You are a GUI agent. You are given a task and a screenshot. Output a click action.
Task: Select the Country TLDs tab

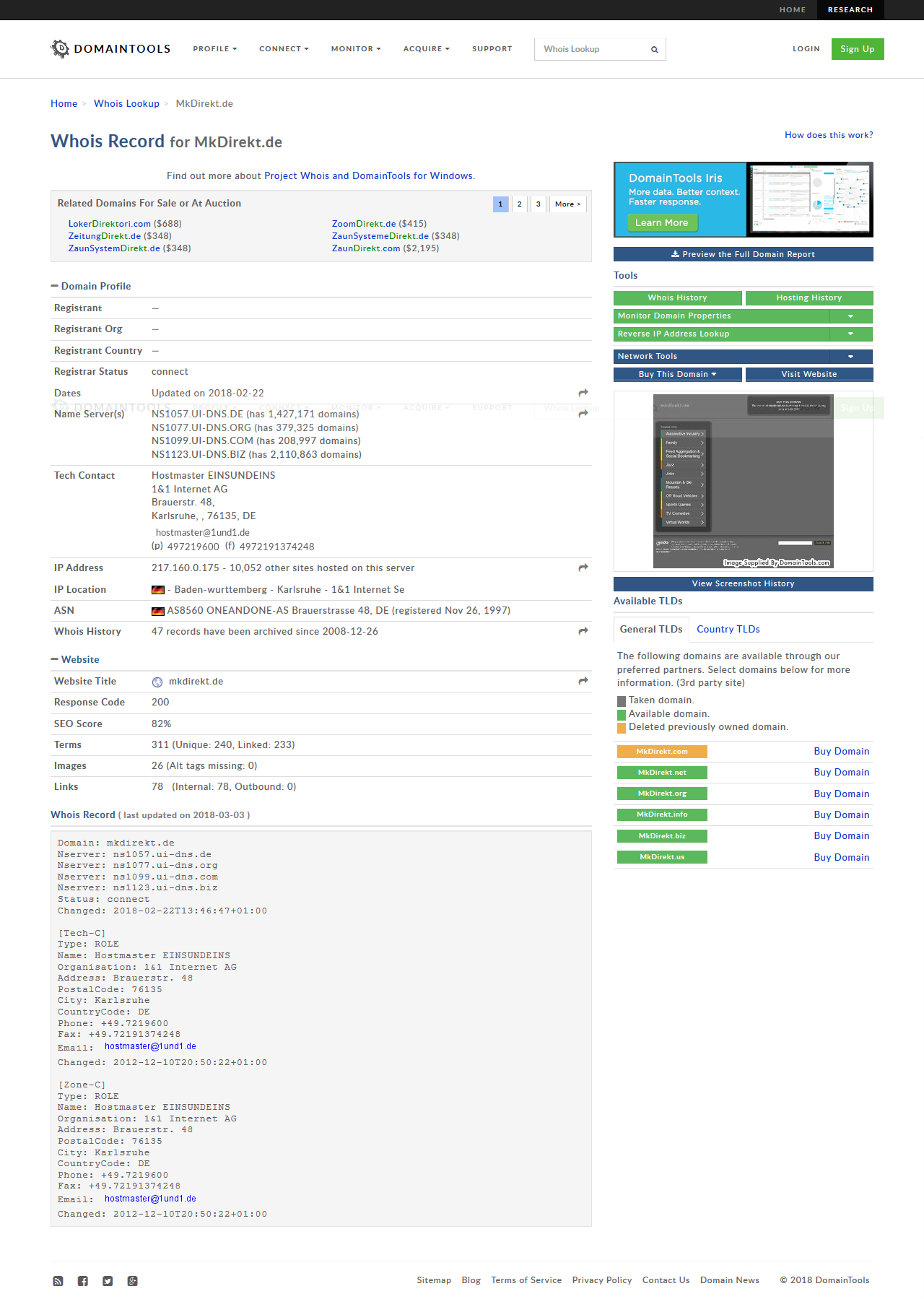pos(728,629)
